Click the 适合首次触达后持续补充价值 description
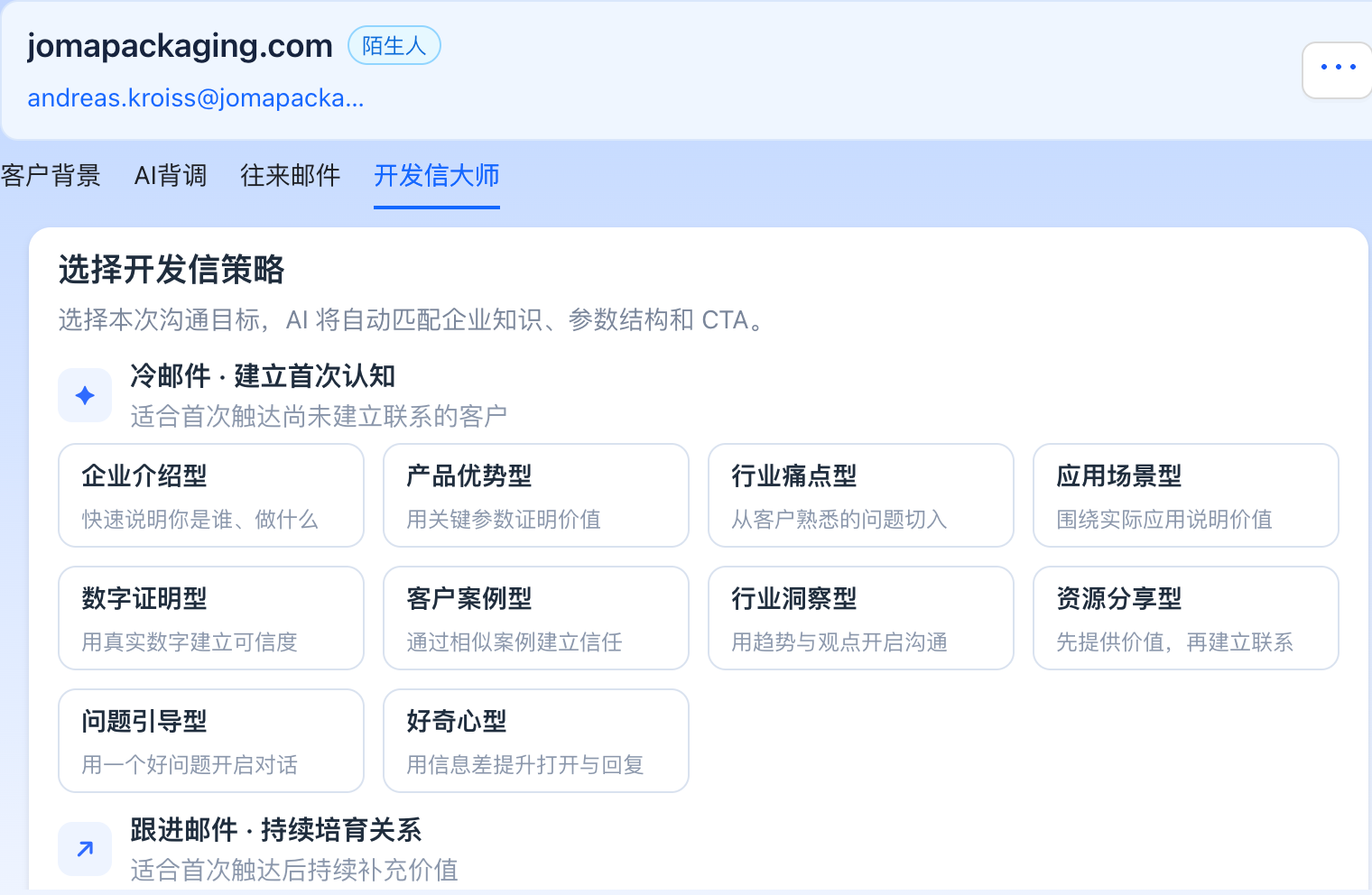1372x895 pixels. 294,870
